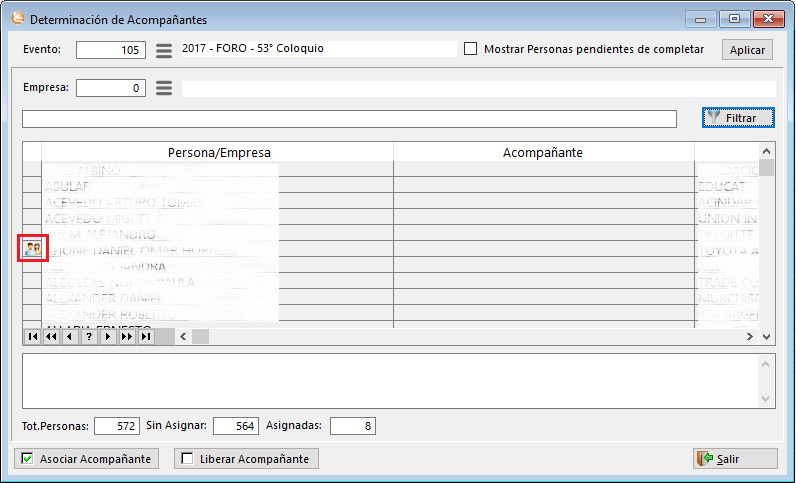
Task: Click the companion icon in the highlighted row
Action: click(32, 249)
